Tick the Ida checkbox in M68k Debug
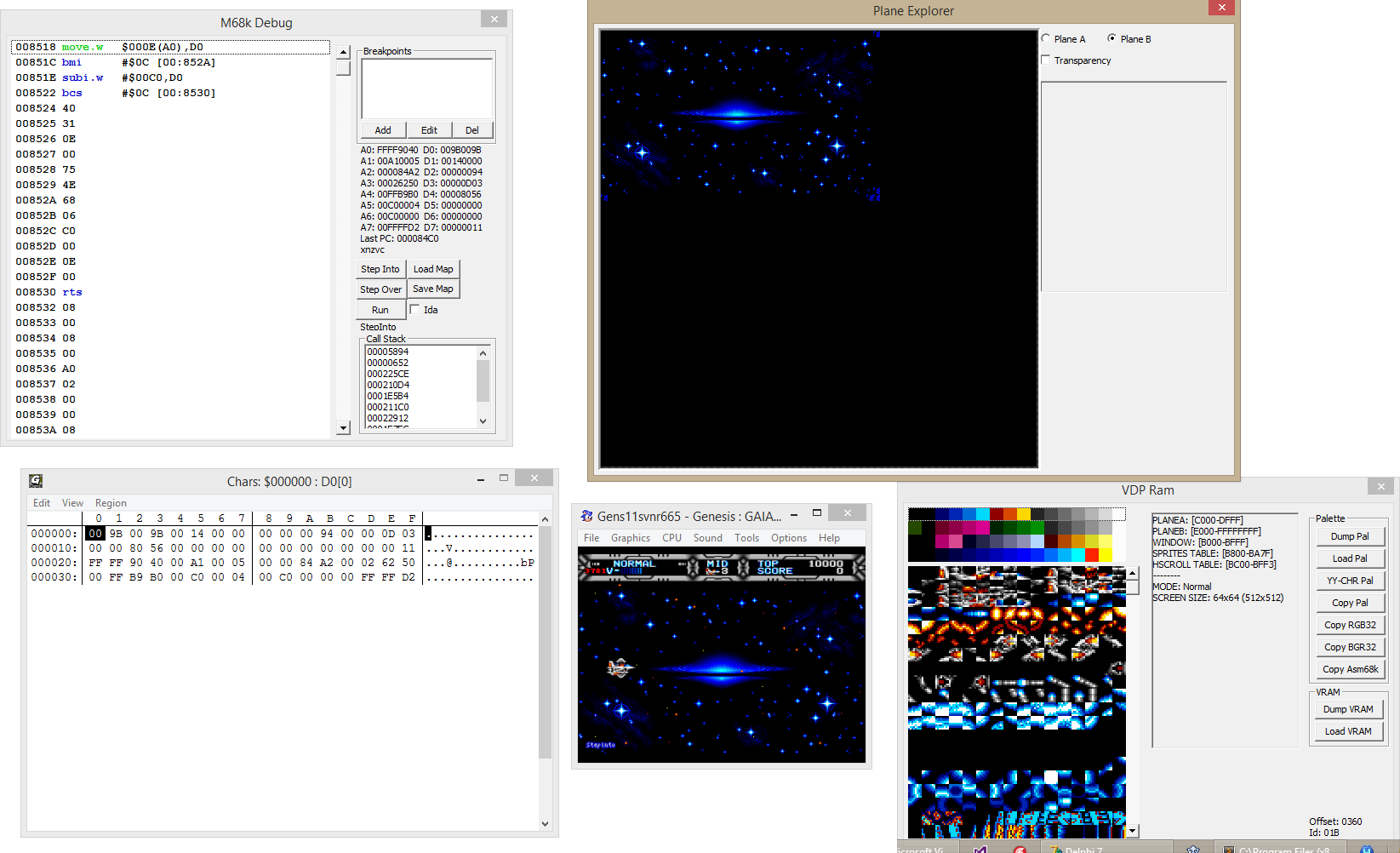 [x=414, y=309]
